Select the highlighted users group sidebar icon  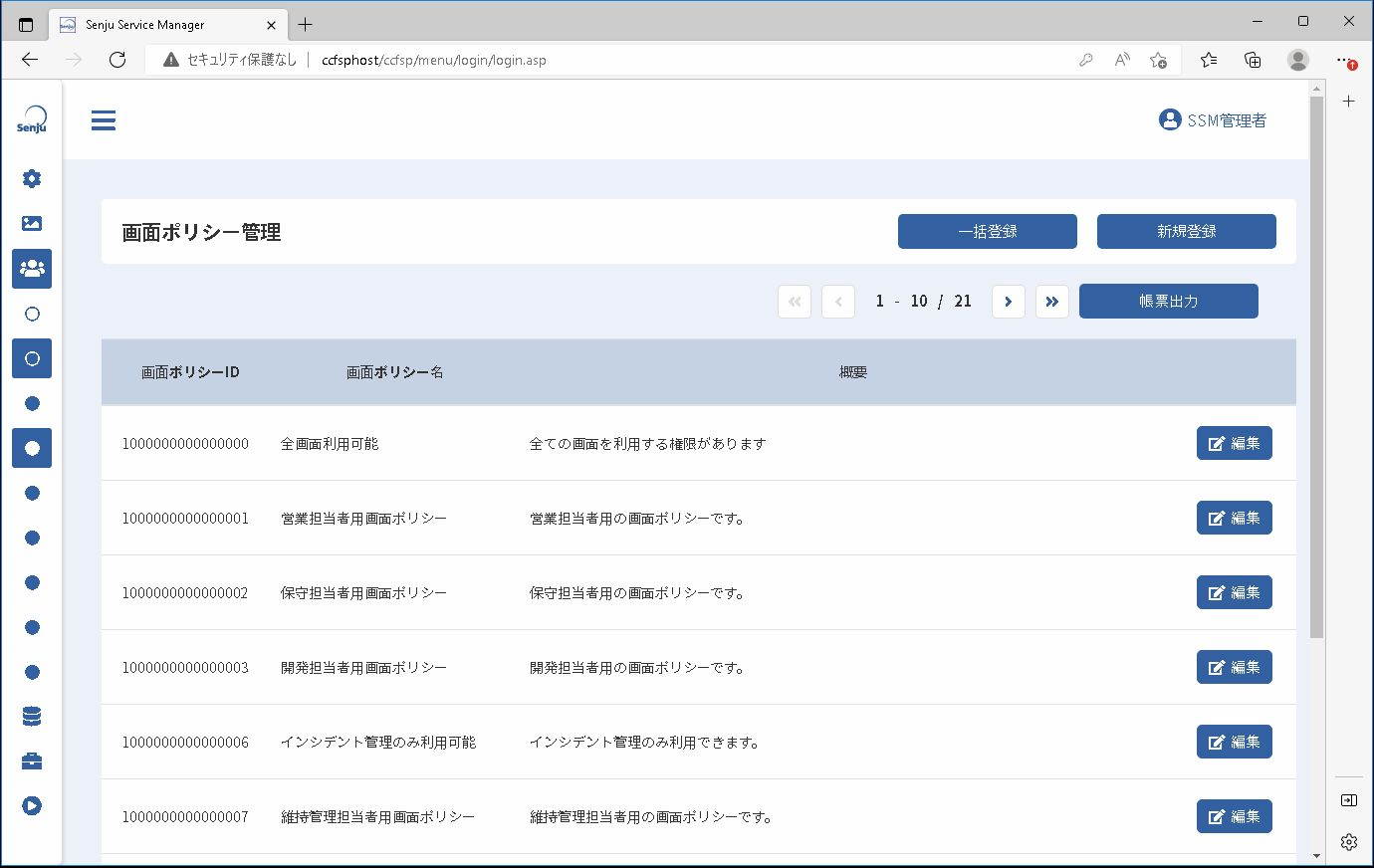[32, 269]
